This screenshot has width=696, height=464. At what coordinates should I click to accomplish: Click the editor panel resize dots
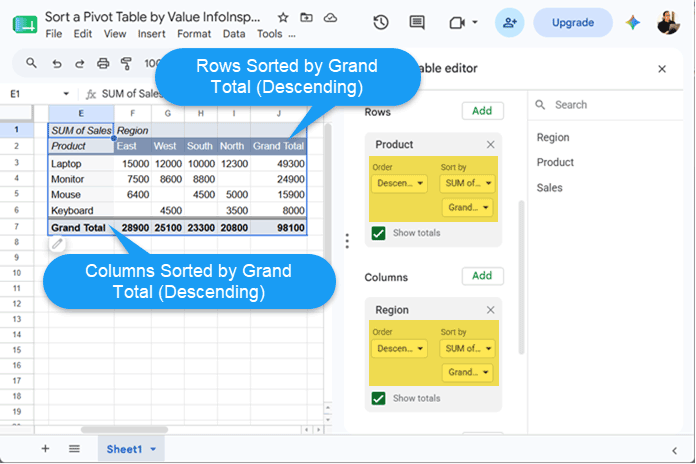click(347, 241)
